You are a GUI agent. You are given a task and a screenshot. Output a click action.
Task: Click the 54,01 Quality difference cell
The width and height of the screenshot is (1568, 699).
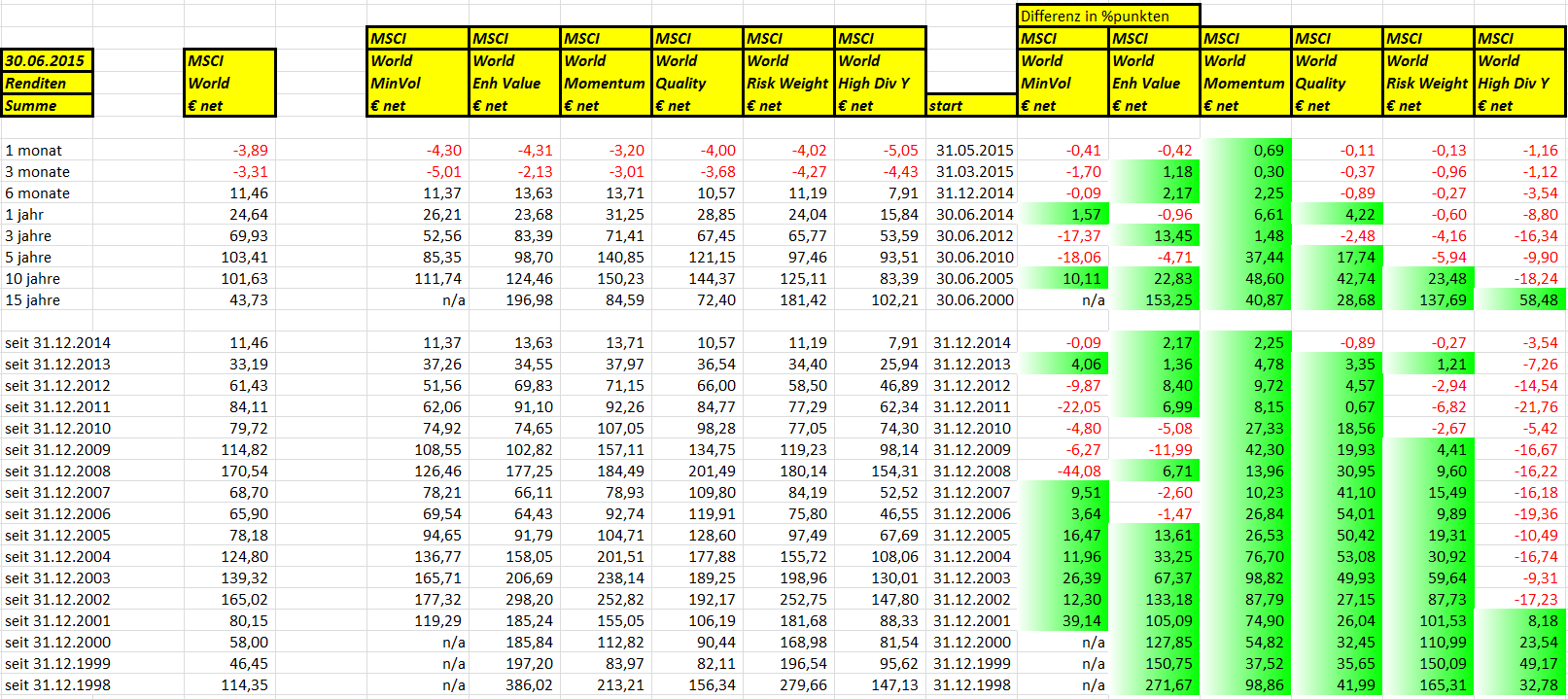(1337, 513)
